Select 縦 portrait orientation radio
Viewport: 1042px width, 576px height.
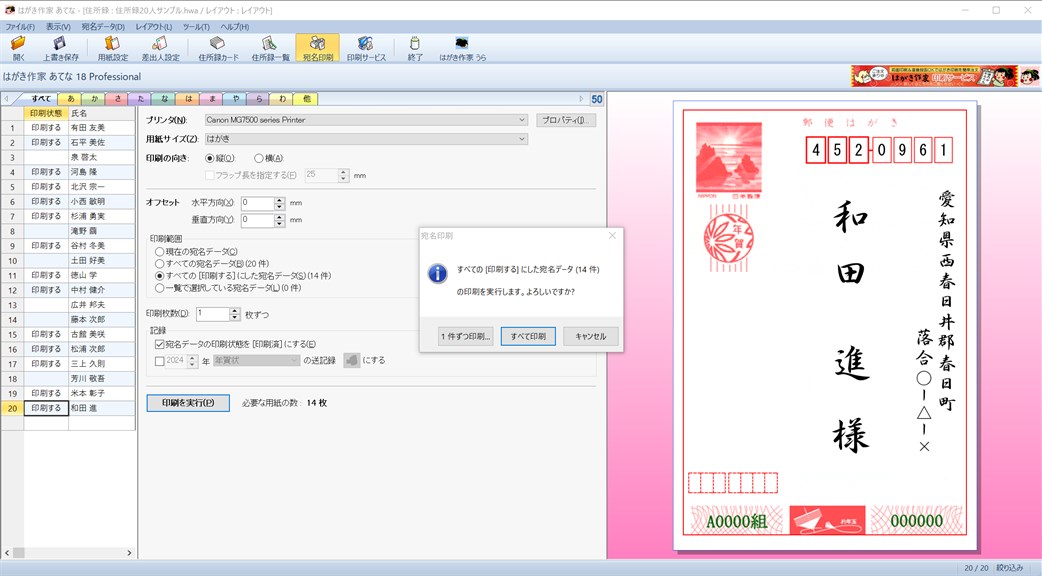pyautogui.click(x=210, y=158)
